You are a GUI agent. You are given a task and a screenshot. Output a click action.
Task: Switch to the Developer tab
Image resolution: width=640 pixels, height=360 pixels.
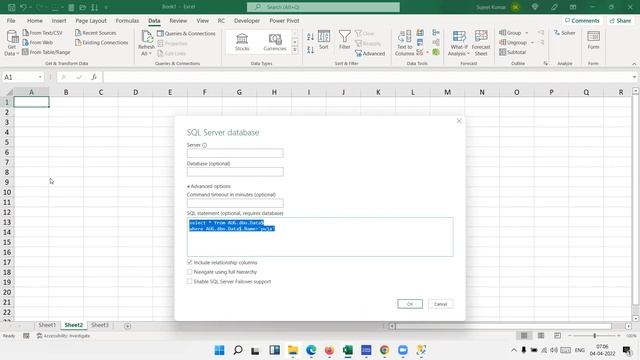pyautogui.click(x=247, y=20)
